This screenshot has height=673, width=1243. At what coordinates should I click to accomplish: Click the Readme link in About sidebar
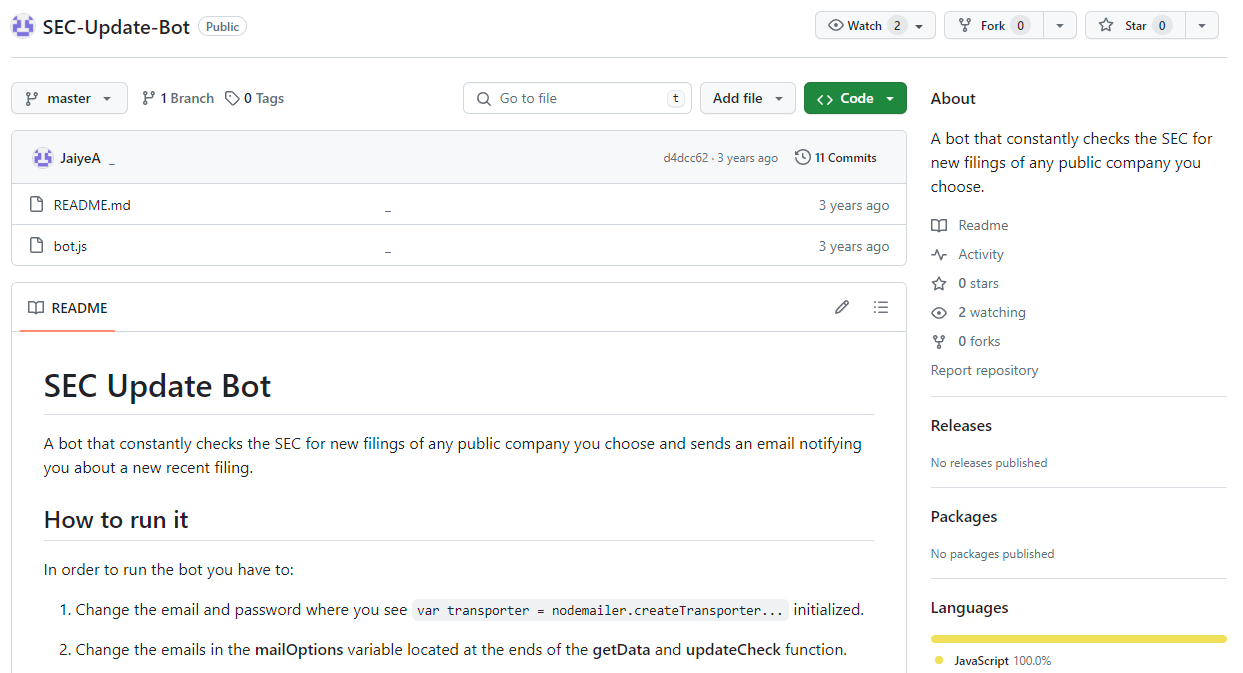pyautogui.click(x=983, y=226)
